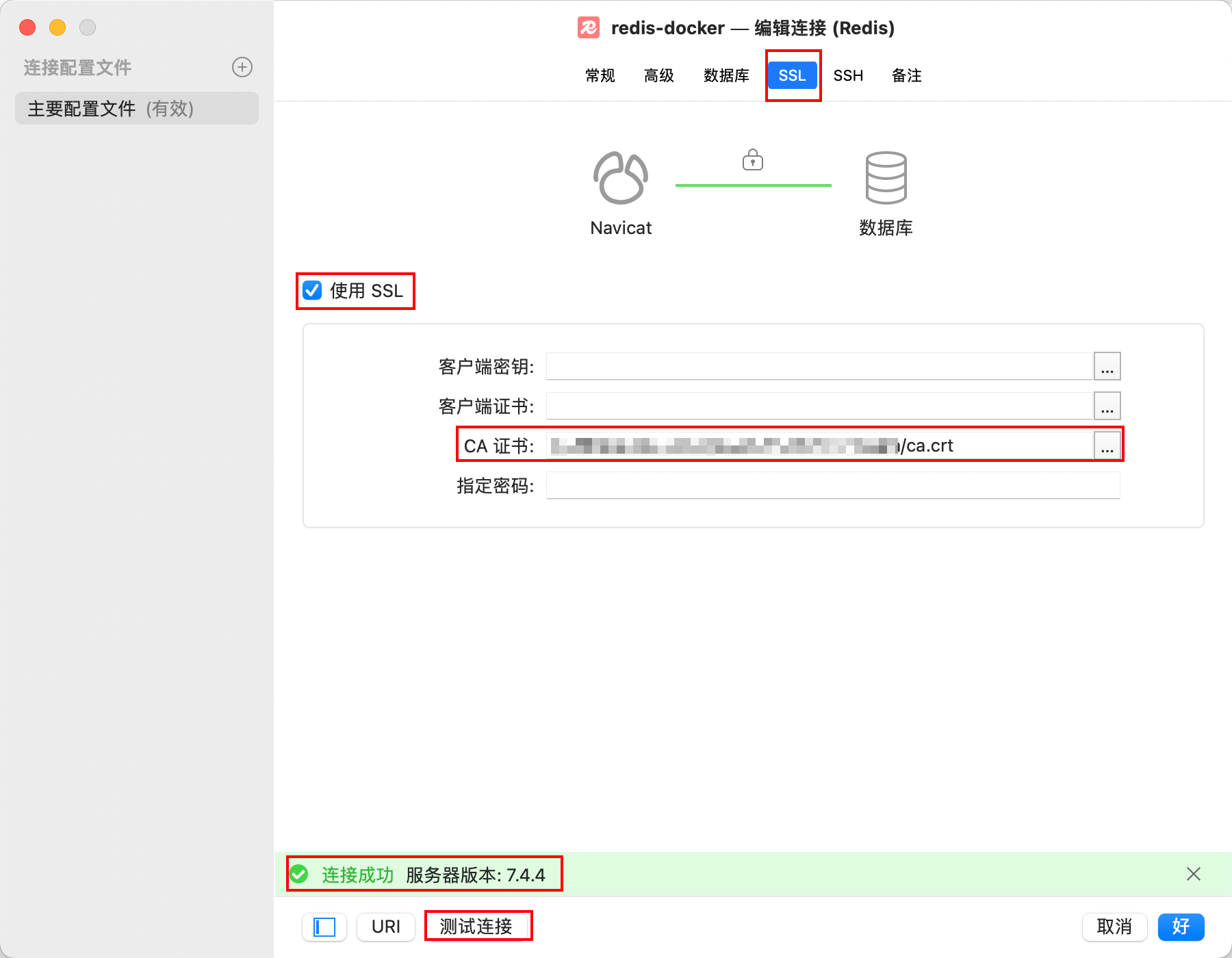Click the green success checkmark icon
The image size is (1232, 958).
(298, 874)
